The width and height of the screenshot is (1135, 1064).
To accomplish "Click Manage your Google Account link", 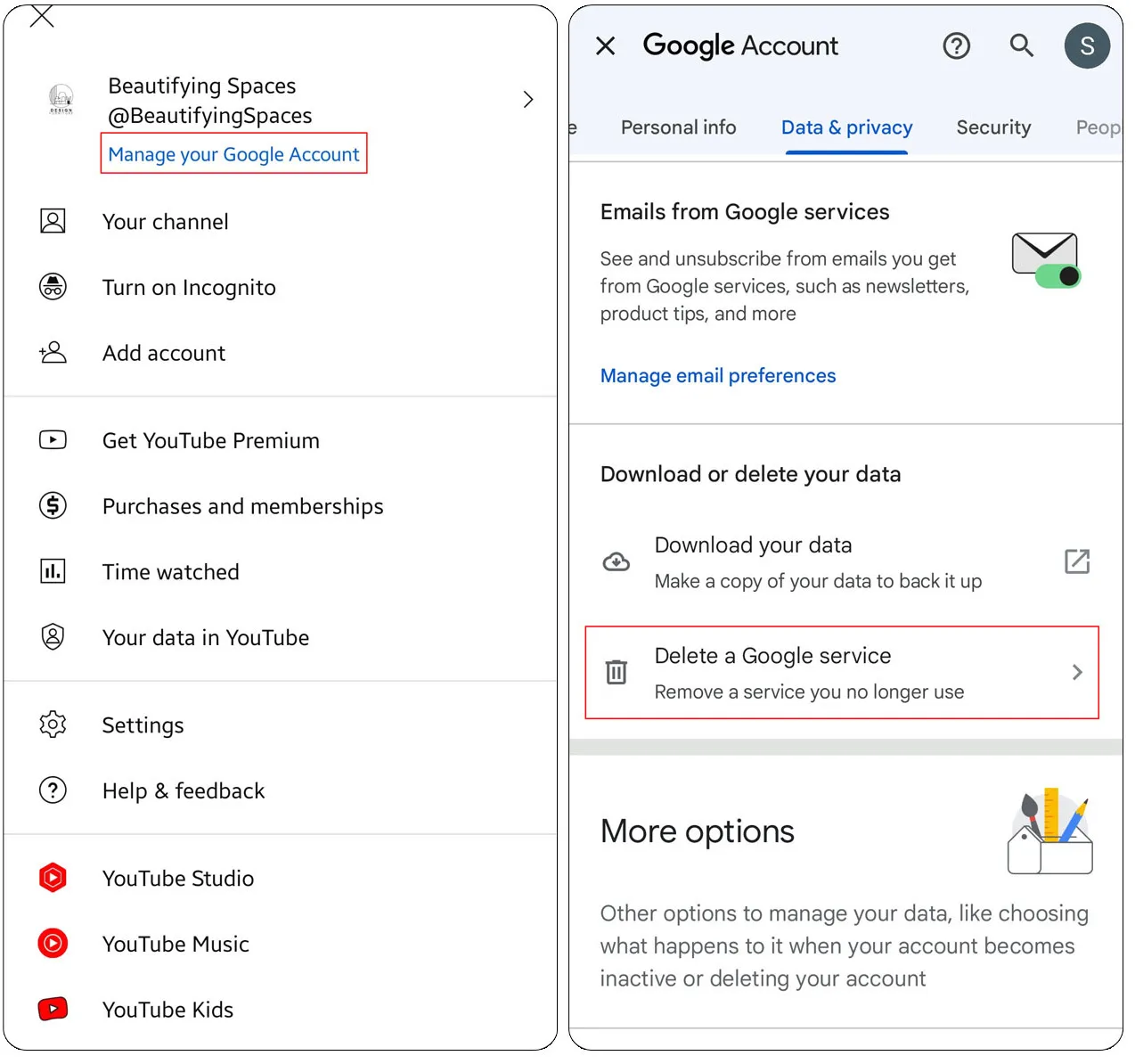I will [233, 154].
